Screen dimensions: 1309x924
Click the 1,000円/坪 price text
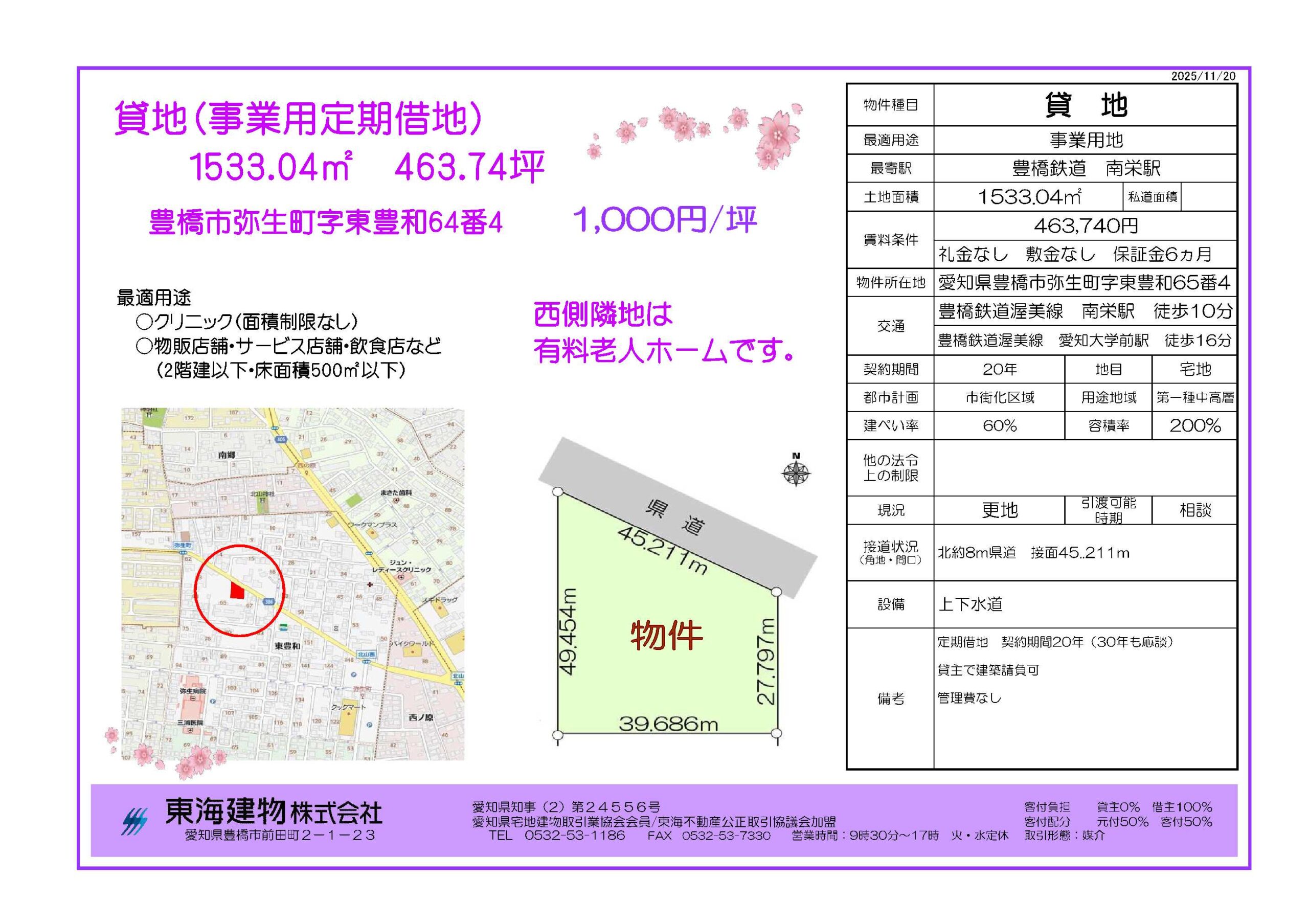[664, 220]
